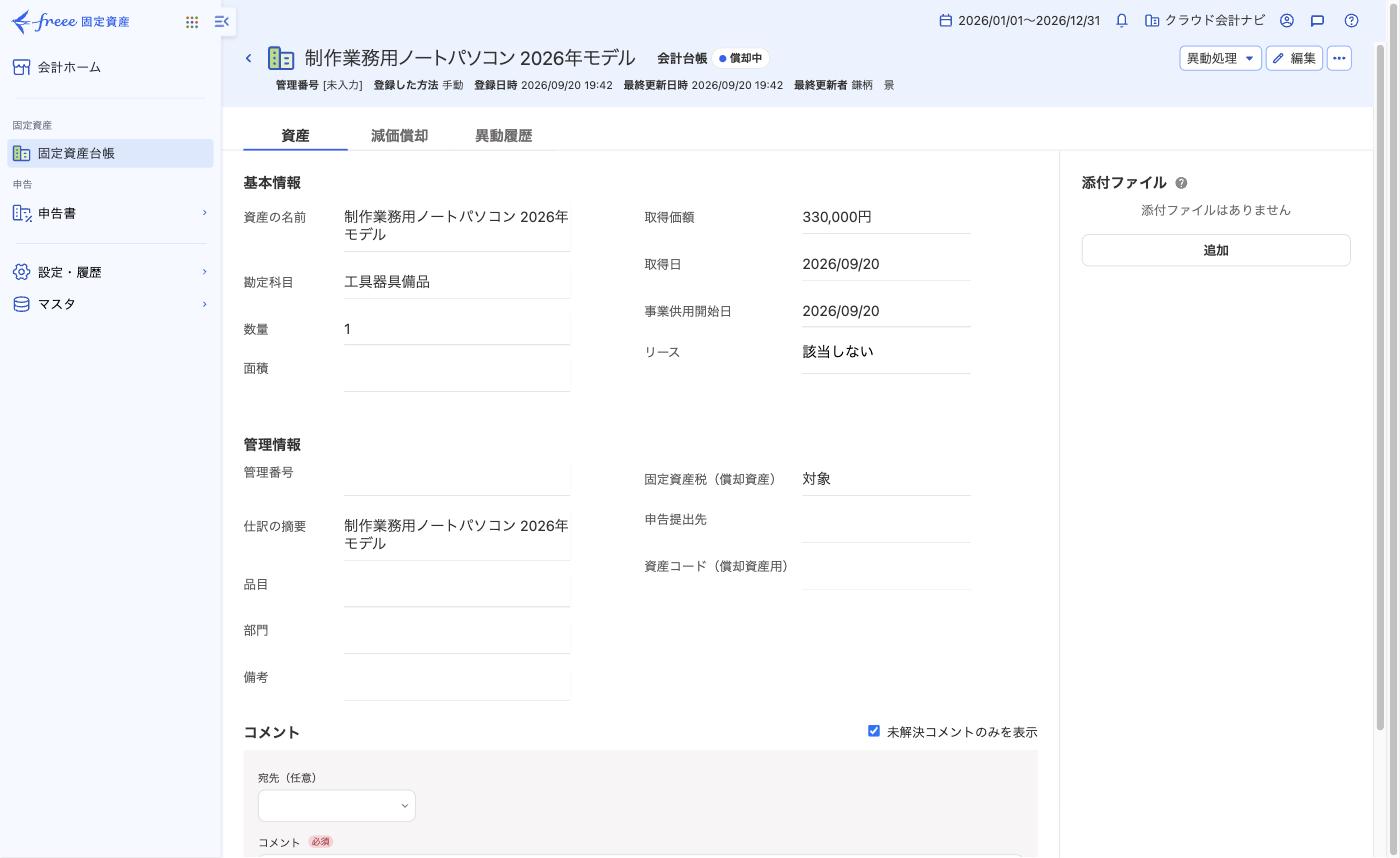
Task: Open the fiscal period 2026/01/01〜2026/12/31 selector
Action: click(x=1019, y=20)
